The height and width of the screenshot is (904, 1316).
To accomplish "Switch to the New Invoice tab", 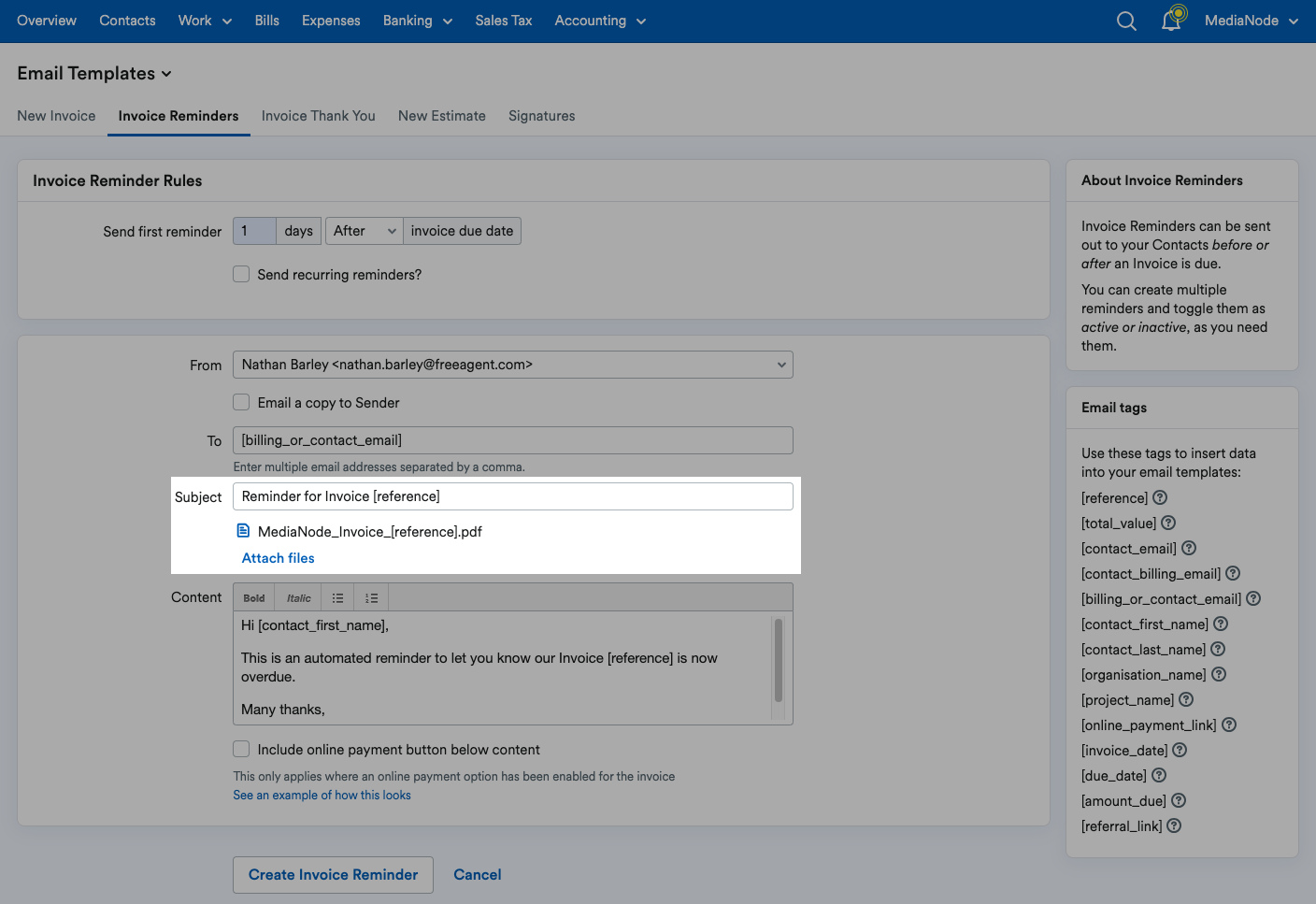I will (x=56, y=116).
